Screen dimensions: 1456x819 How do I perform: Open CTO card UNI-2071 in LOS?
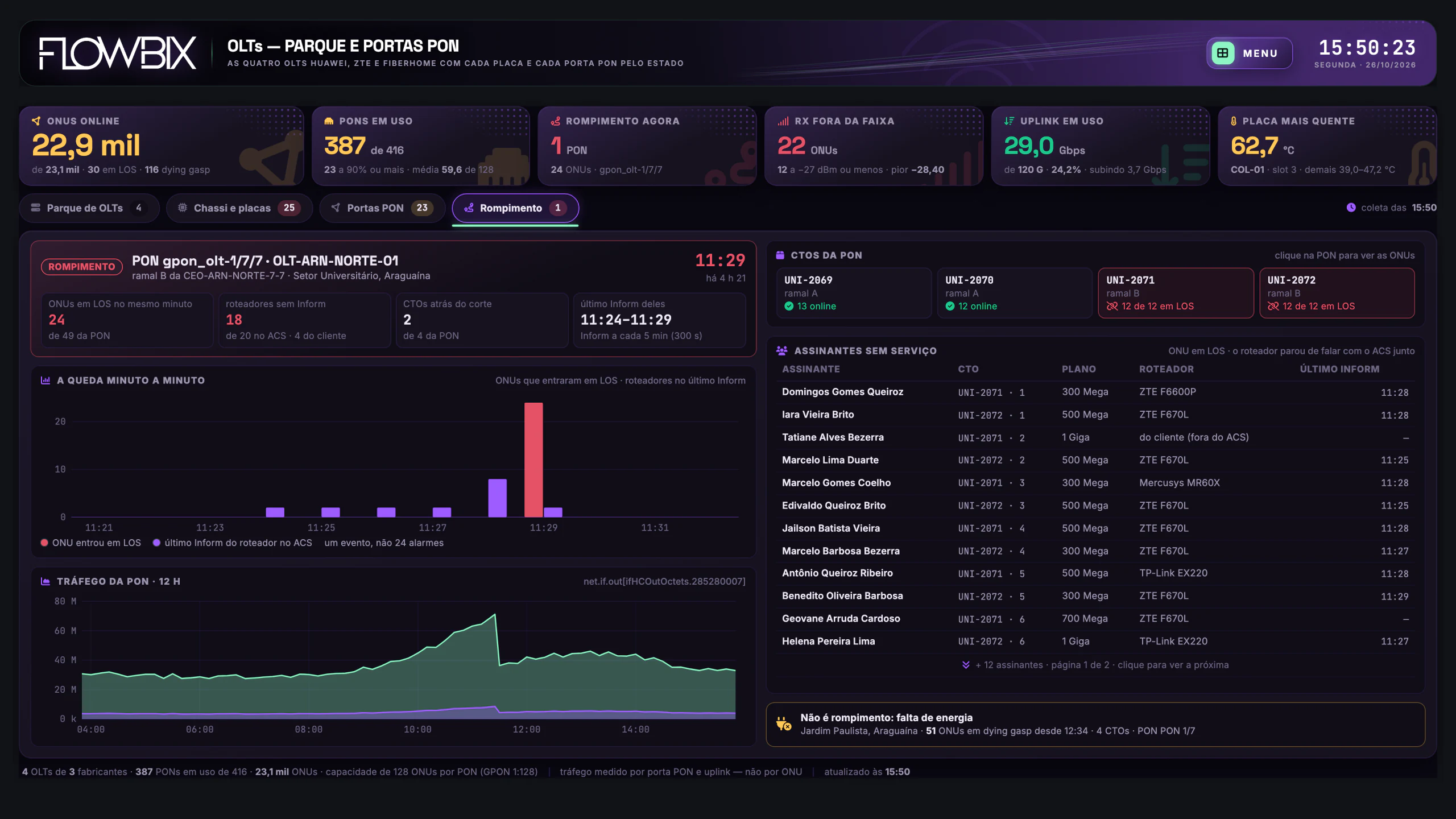point(1176,293)
